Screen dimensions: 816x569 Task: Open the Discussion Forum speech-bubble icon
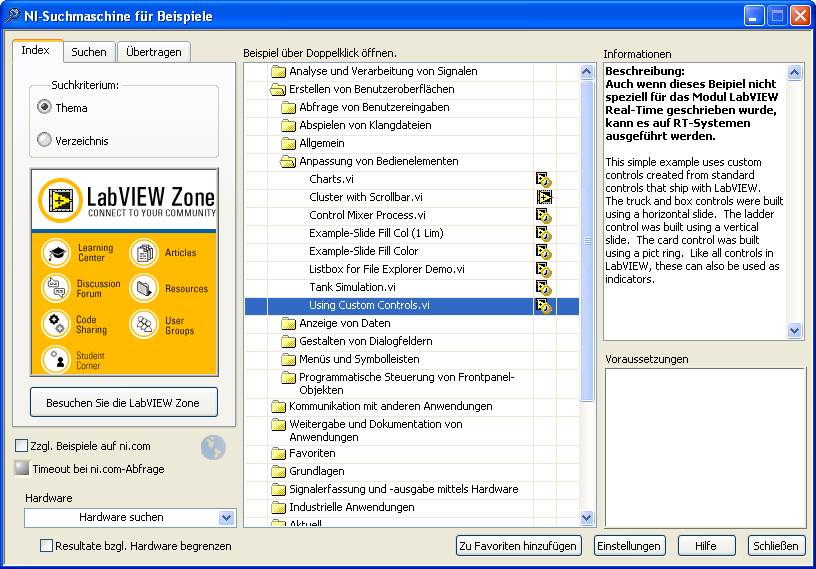[56, 288]
